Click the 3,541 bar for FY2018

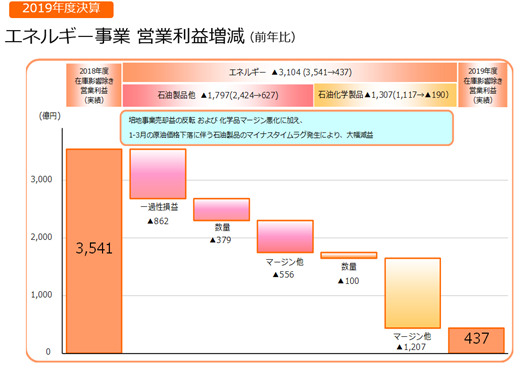(94, 251)
